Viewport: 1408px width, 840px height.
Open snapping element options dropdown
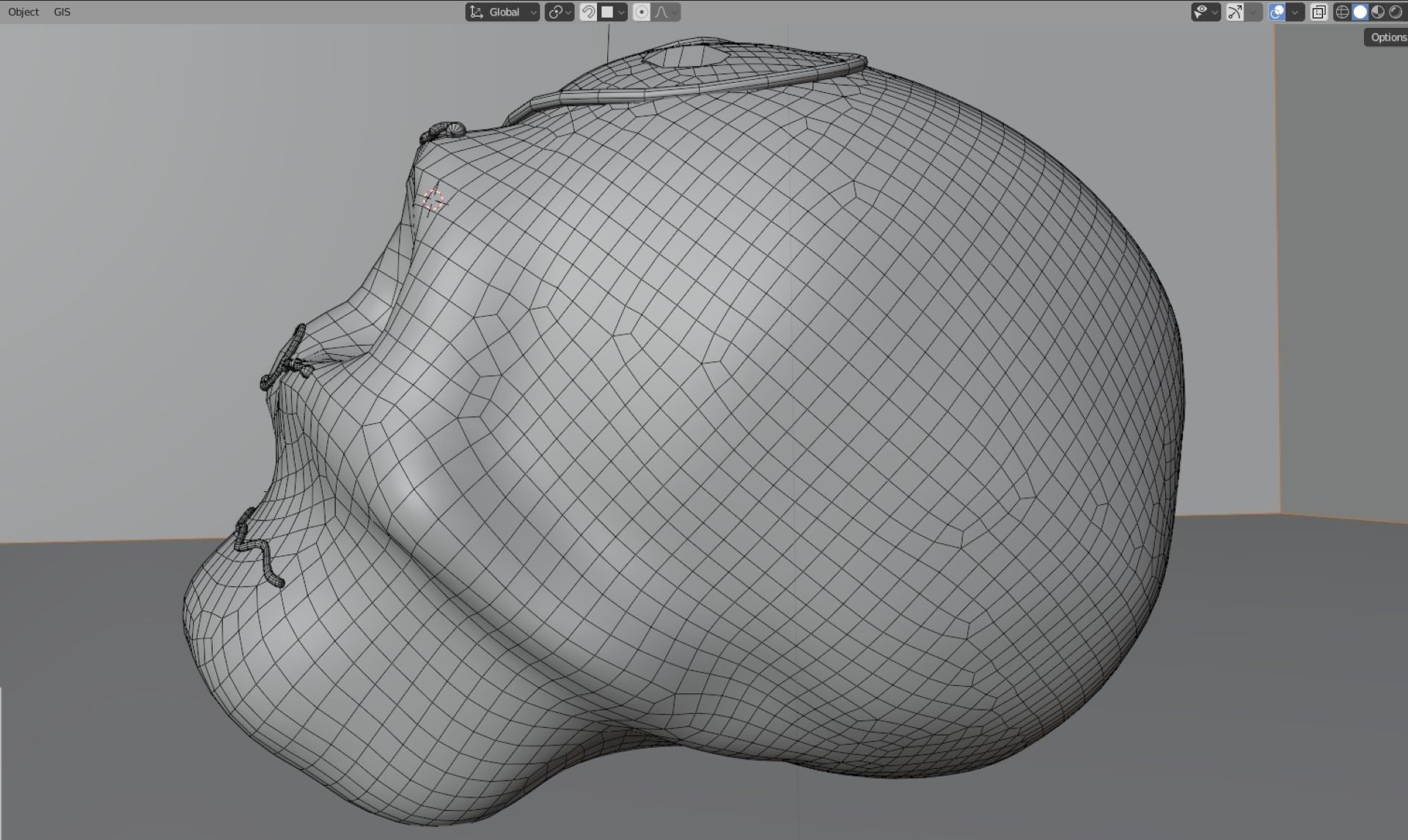(x=613, y=12)
